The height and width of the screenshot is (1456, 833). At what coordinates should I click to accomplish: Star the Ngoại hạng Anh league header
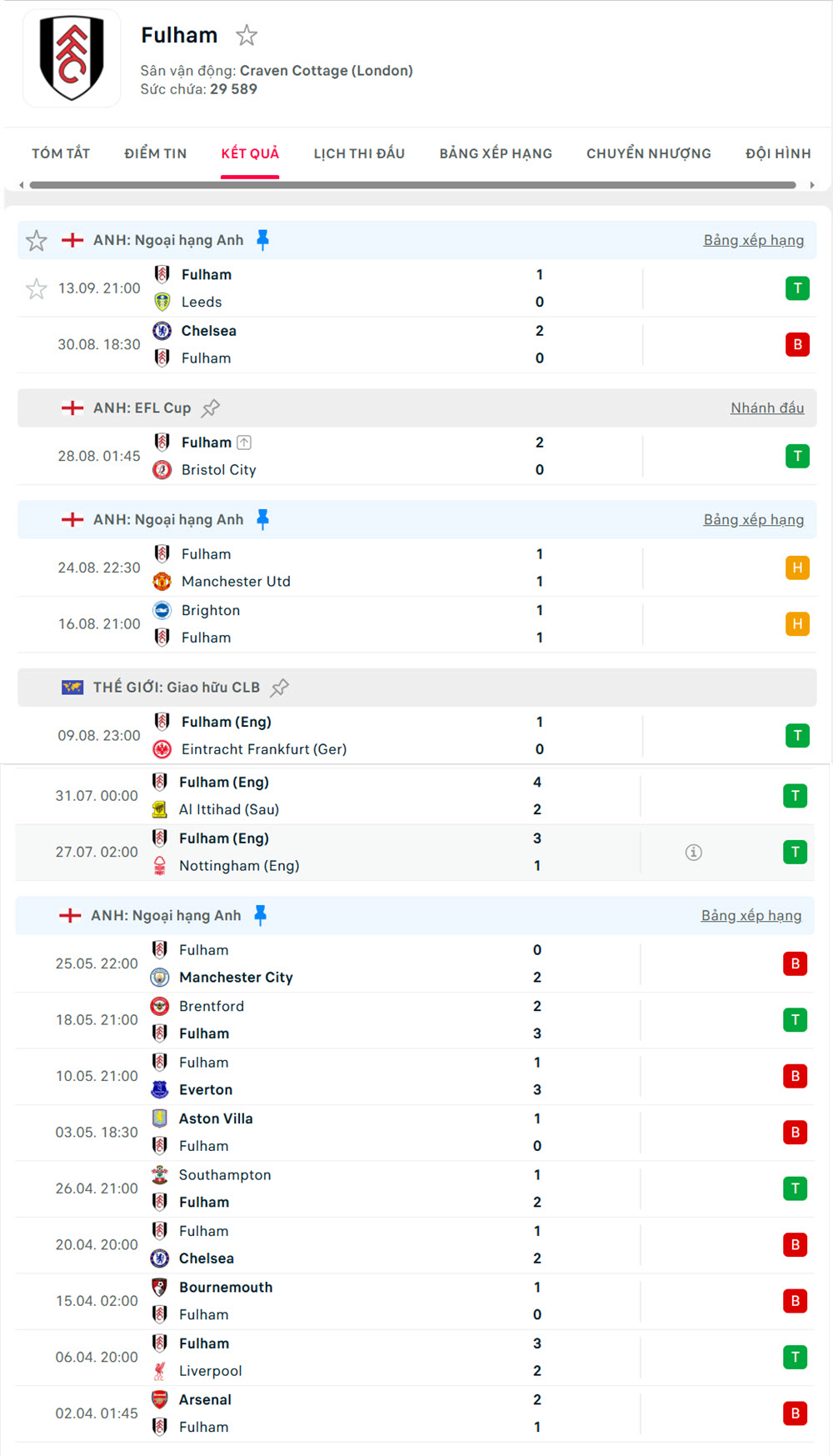[x=37, y=241]
